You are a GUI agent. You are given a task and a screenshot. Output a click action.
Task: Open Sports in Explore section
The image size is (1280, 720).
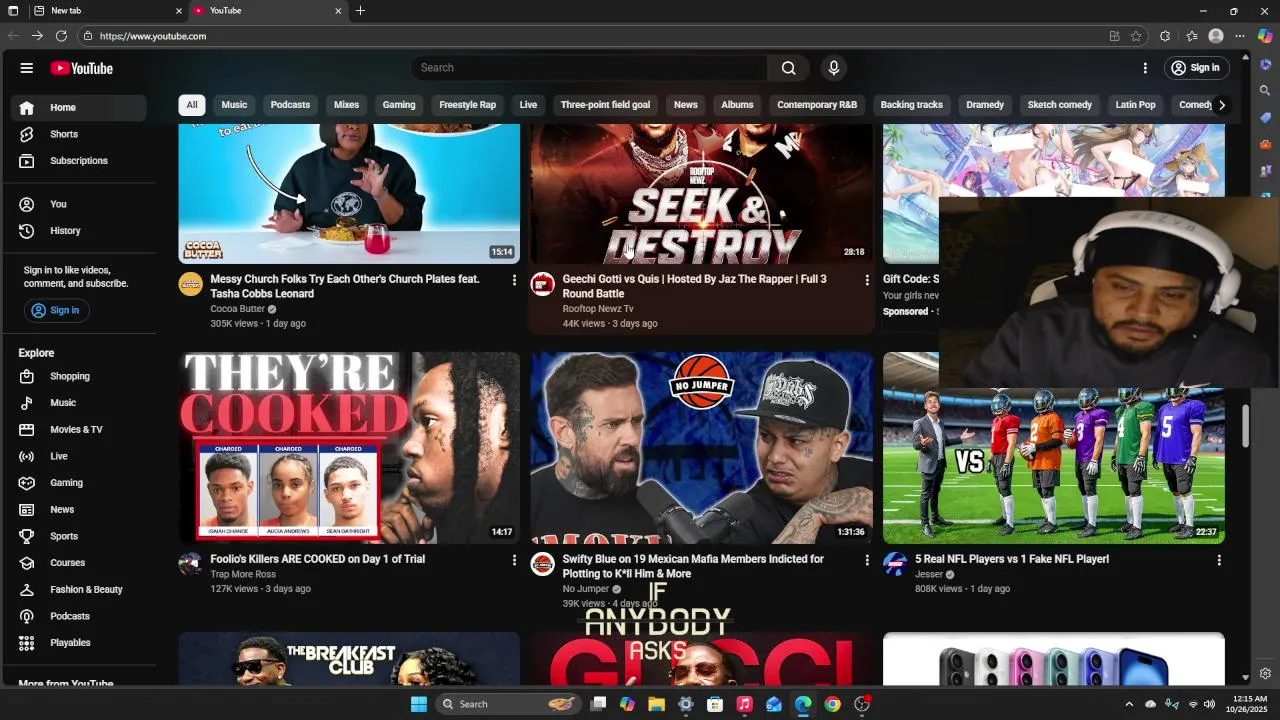point(79,537)
